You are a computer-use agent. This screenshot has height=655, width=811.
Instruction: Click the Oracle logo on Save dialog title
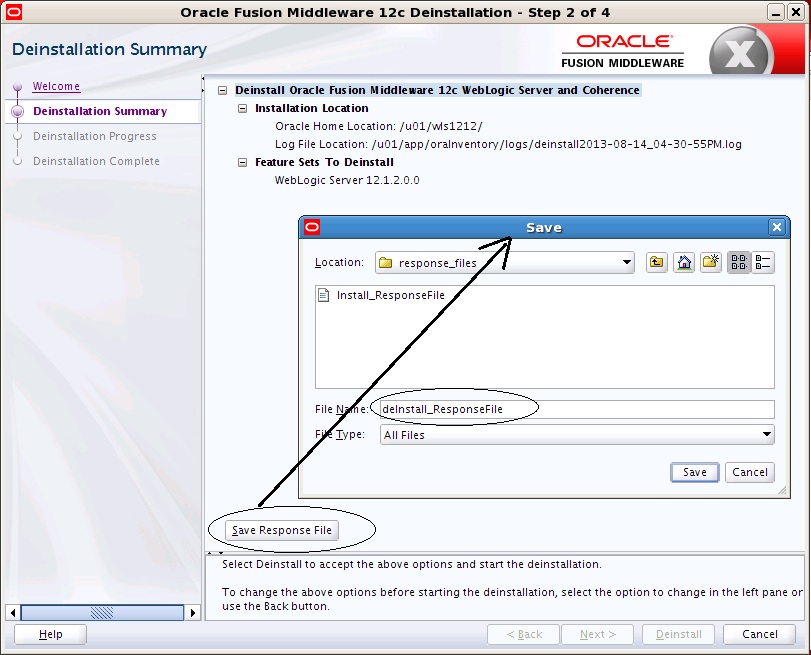(312, 227)
